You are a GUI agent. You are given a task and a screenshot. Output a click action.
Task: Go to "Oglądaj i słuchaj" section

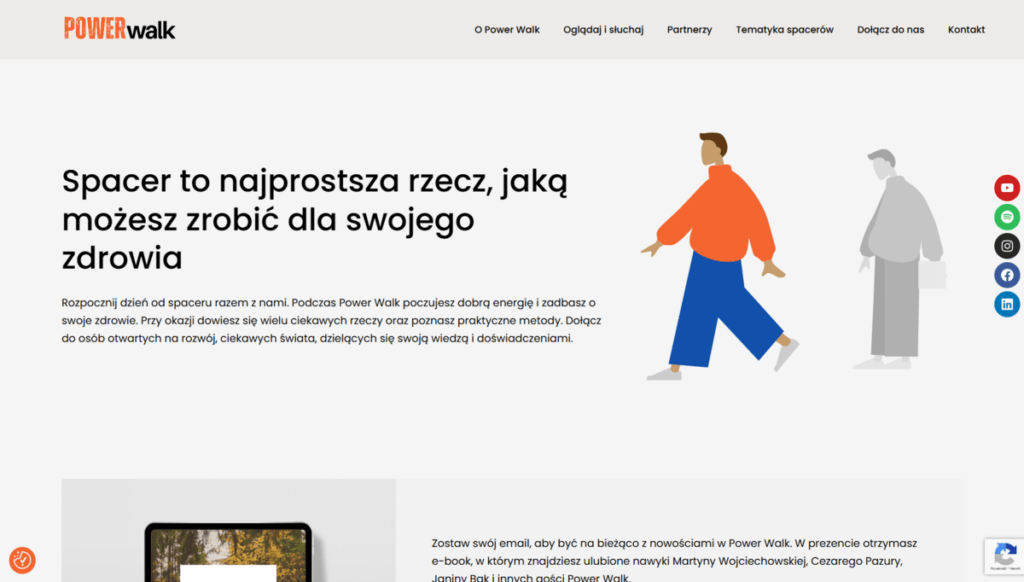tap(603, 30)
